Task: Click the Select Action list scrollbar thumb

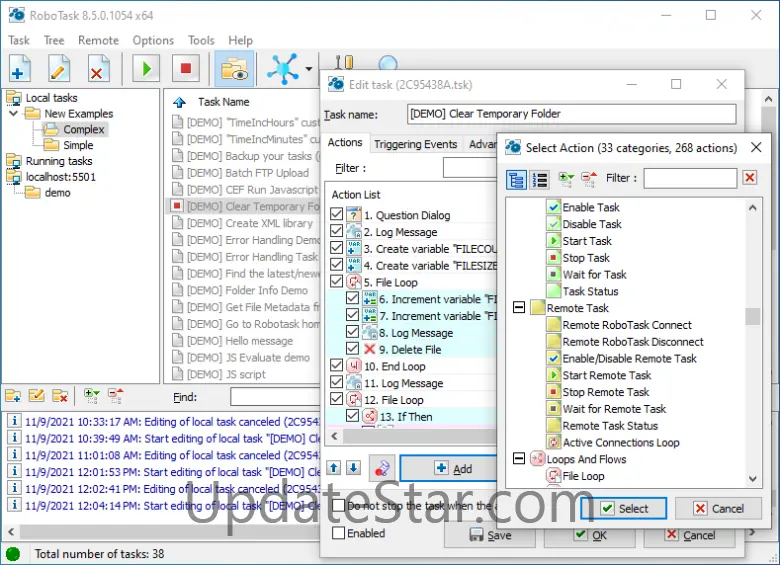Action: (x=753, y=316)
